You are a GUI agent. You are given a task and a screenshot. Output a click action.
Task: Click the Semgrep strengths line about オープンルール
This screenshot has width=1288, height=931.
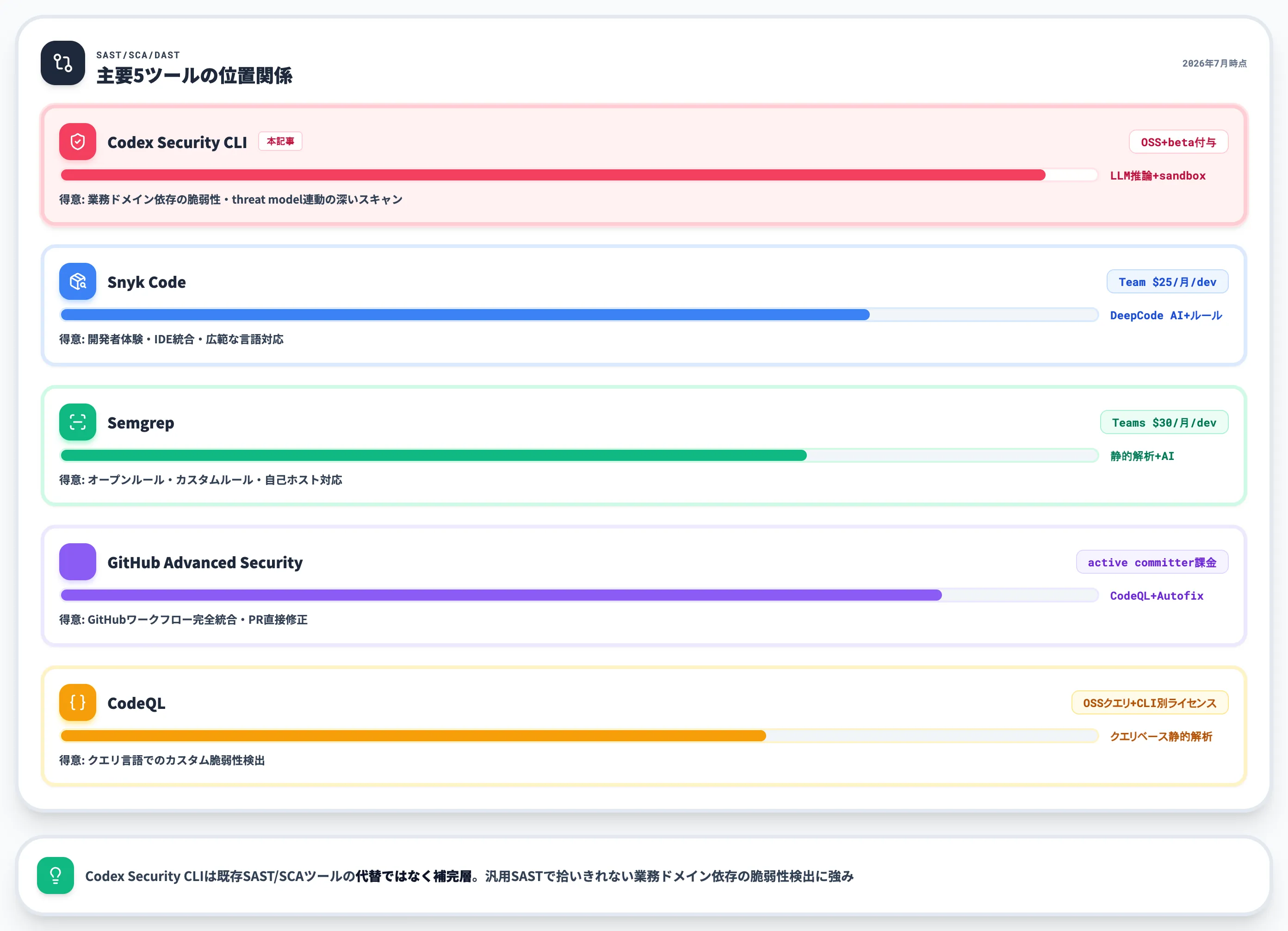pyautogui.click(x=201, y=480)
